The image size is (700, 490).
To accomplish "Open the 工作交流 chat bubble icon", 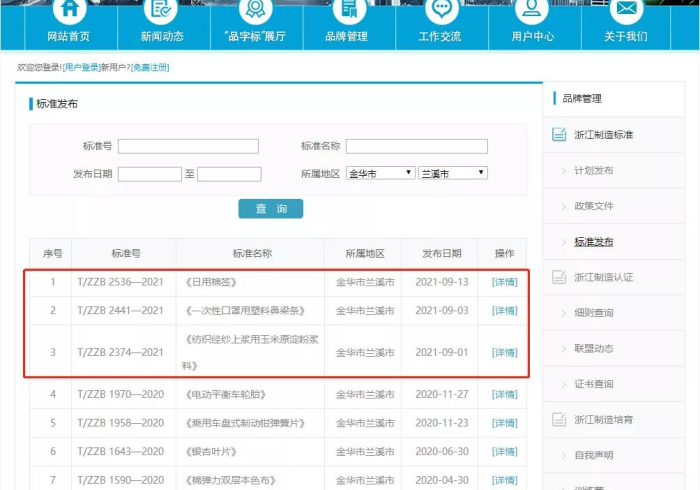I will click(440, 10).
